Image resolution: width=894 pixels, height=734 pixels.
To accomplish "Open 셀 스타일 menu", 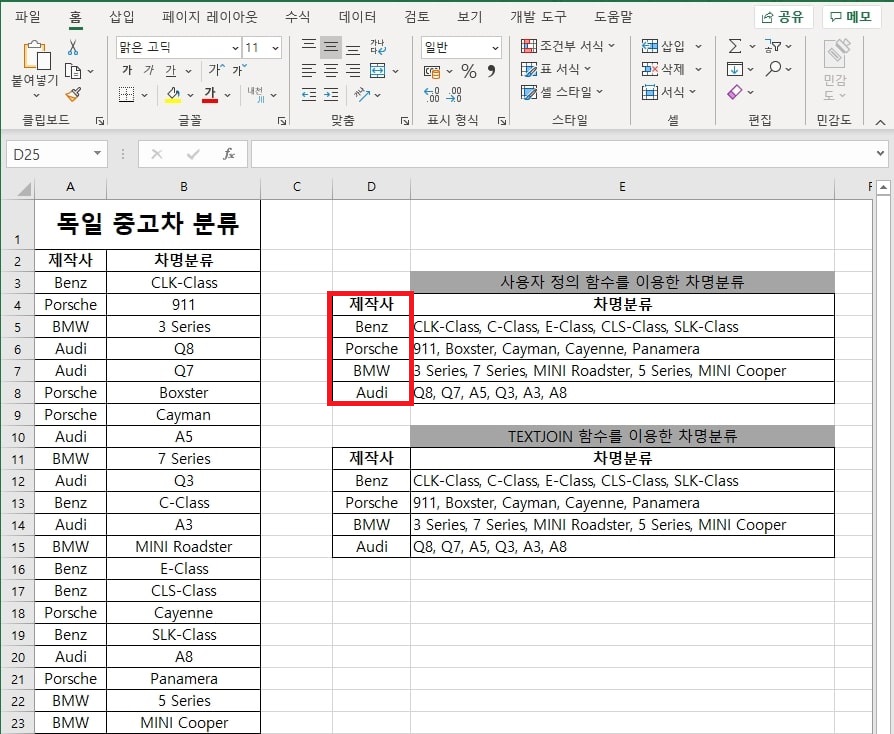I will pyautogui.click(x=562, y=92).
